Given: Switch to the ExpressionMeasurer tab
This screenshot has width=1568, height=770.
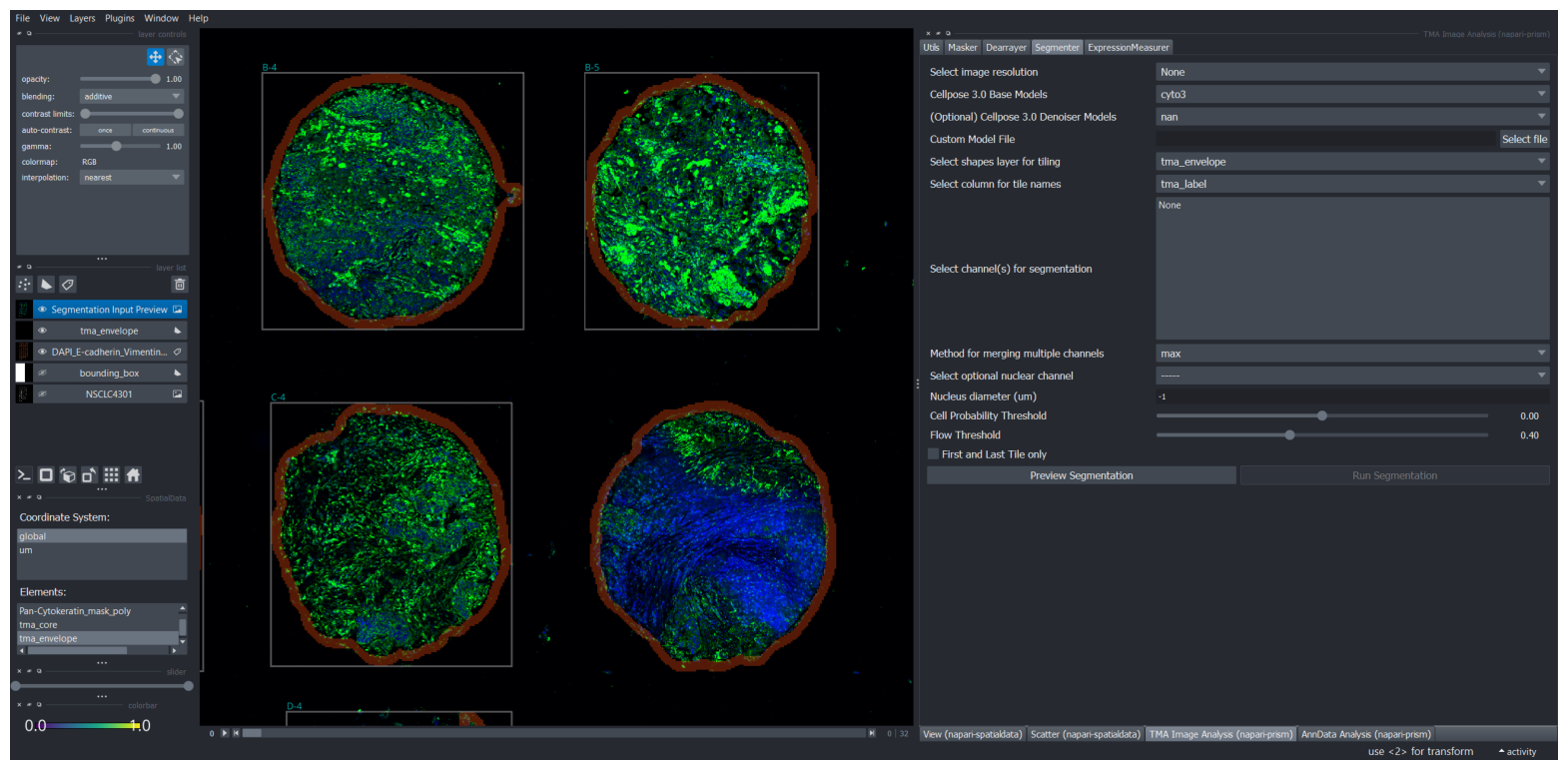Looking at the screenshot, I should [1128, 47].
